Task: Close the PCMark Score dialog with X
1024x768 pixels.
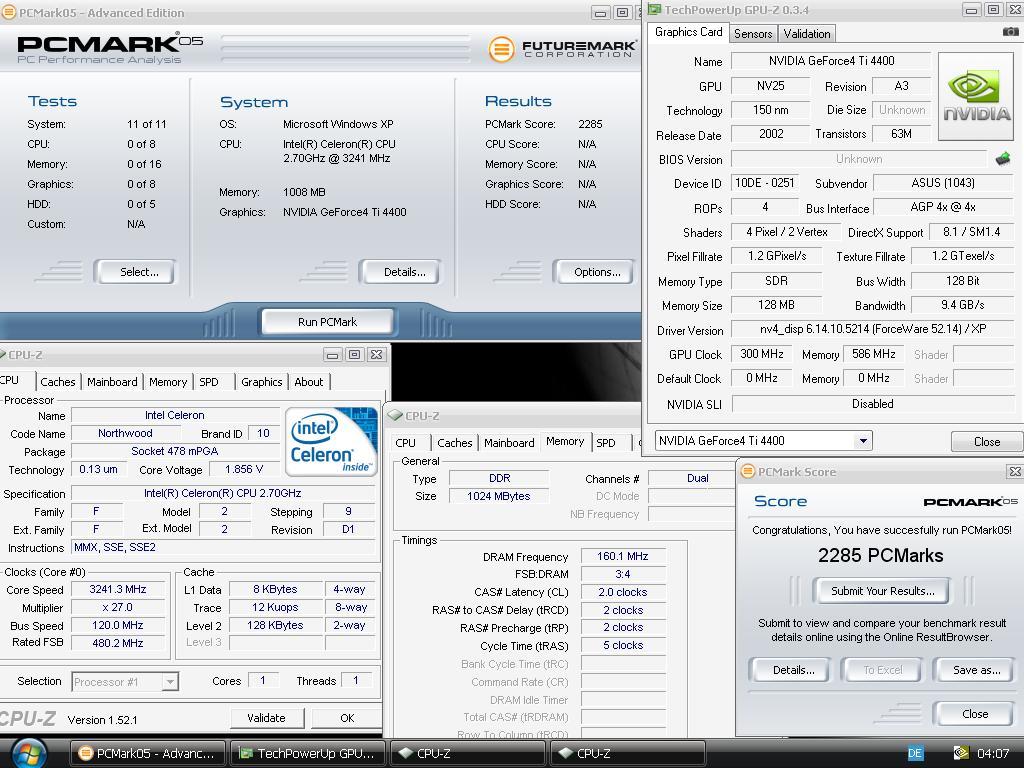Action: [1015, 472]
